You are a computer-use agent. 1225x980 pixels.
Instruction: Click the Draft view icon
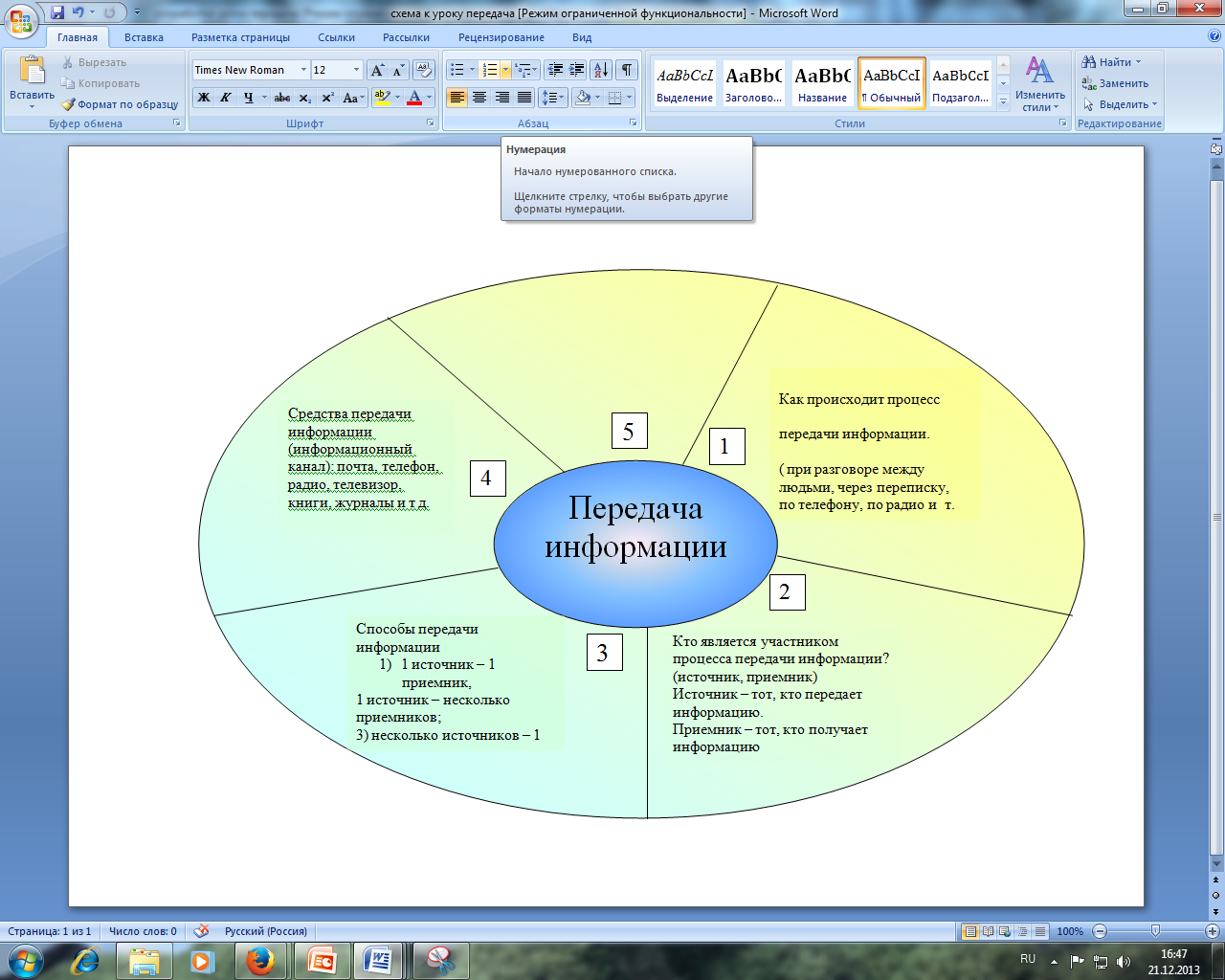click(x=1039, y=931)
